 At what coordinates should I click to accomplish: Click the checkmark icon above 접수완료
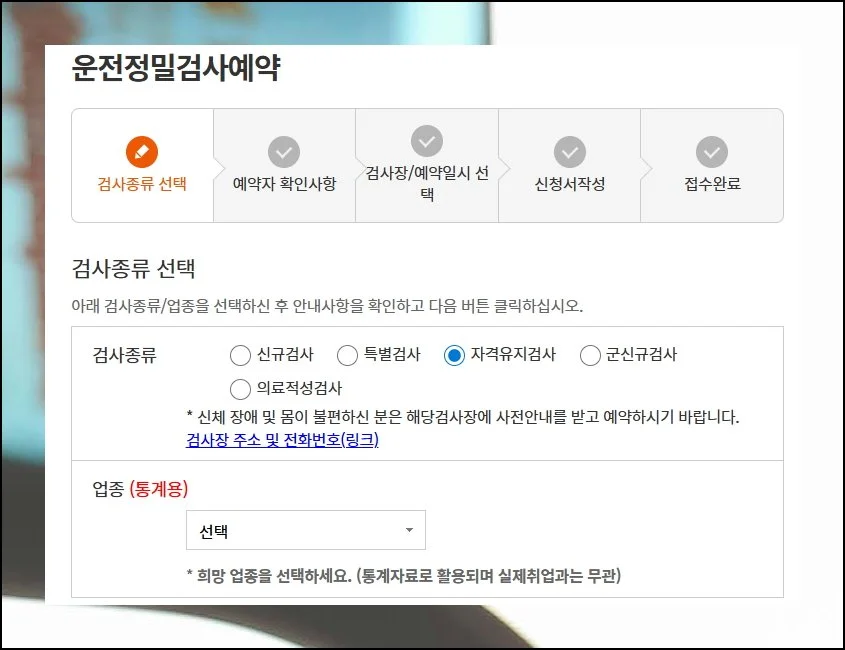click(x=712, y=151)
